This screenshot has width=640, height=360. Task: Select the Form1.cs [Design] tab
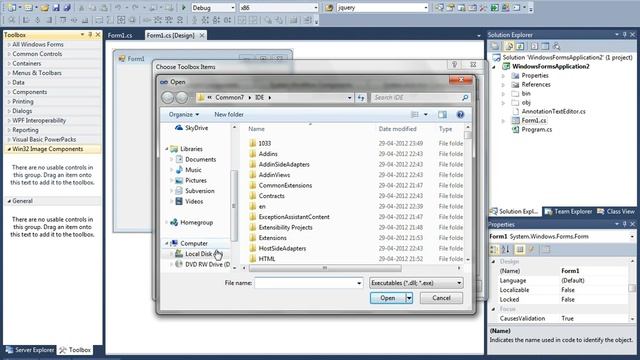coord(170,36)
